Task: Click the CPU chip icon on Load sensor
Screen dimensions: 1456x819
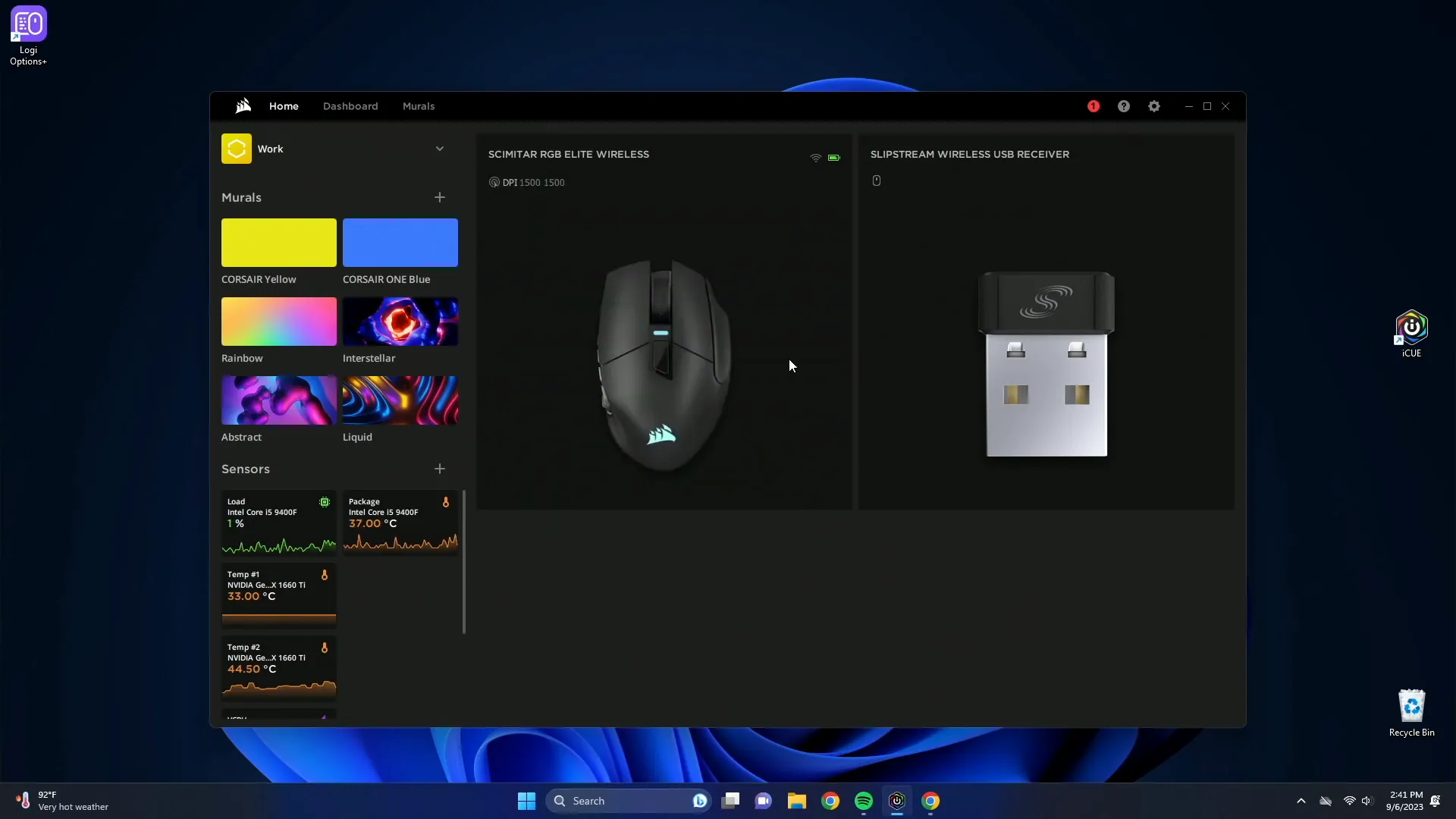Action: tap(325, 502)
